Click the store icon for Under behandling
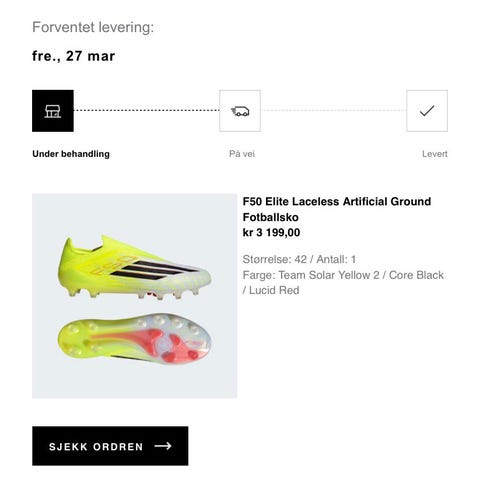This screenshot has height=480, width=480. coord(53,111)
